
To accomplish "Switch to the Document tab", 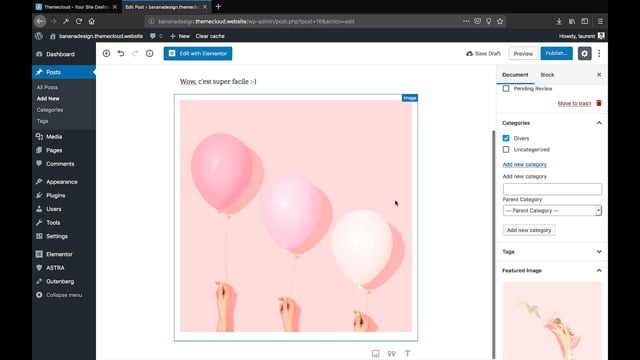I will click(515, 75).
